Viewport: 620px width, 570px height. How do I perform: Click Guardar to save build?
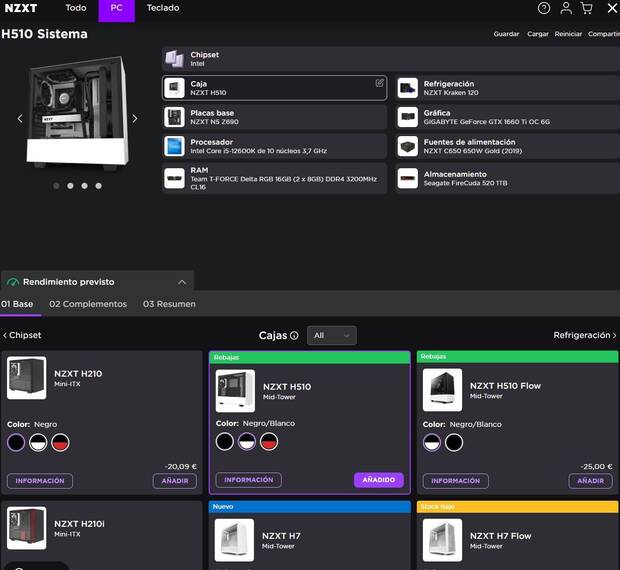click(x=506, y=34)
